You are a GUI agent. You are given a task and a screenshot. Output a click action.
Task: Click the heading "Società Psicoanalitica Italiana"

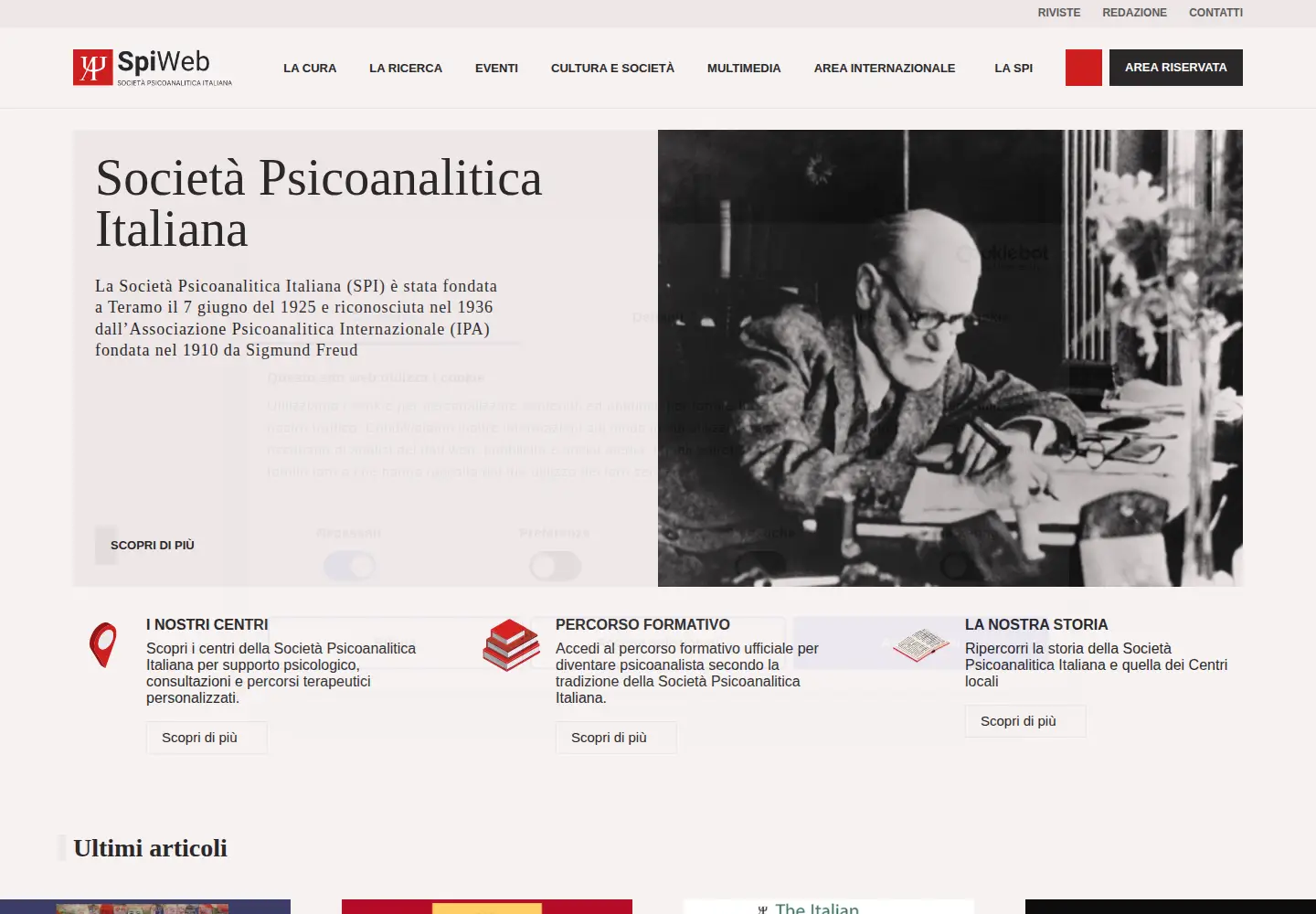pos(319,203)
